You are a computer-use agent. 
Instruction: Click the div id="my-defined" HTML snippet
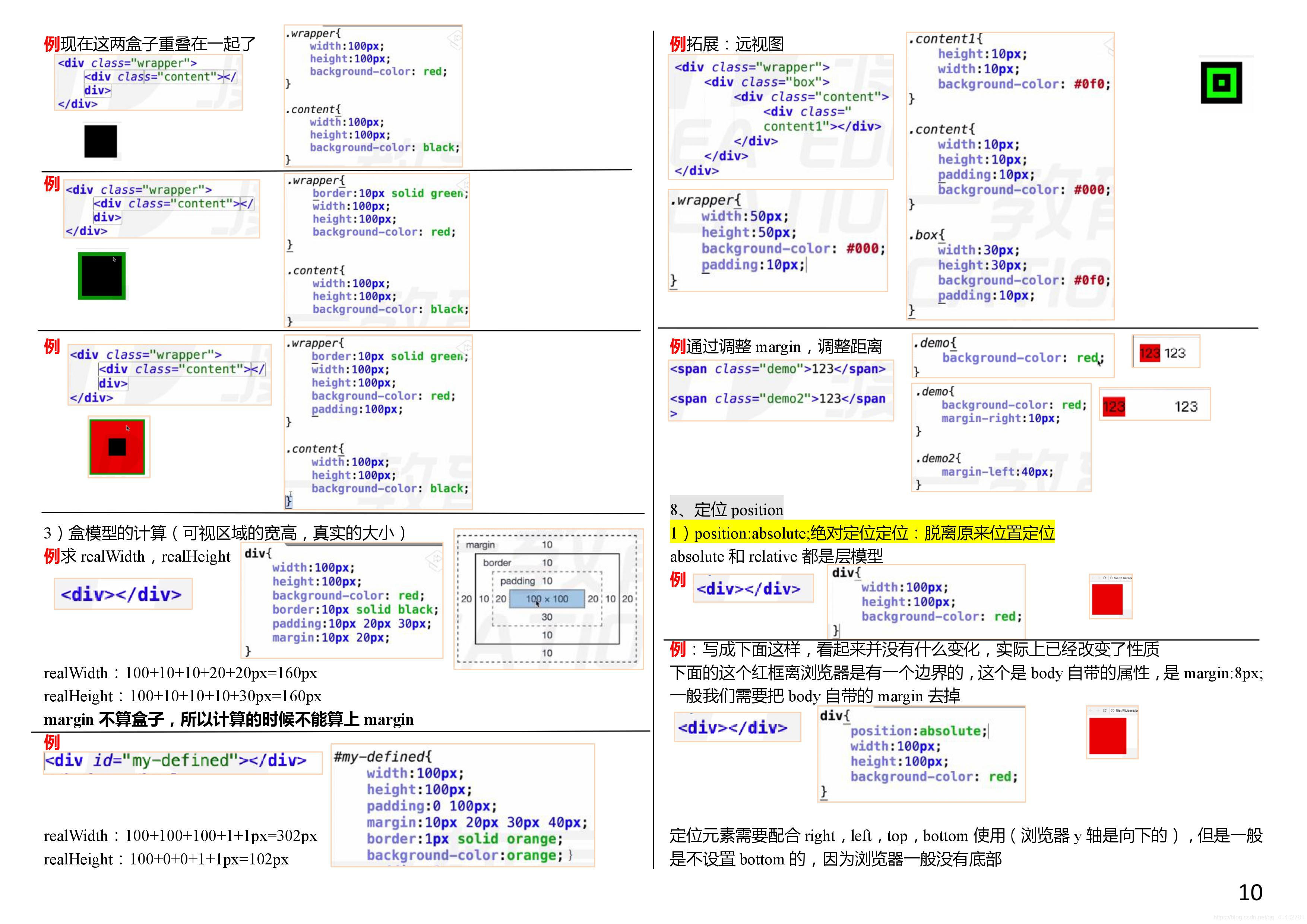coord(182,761)
